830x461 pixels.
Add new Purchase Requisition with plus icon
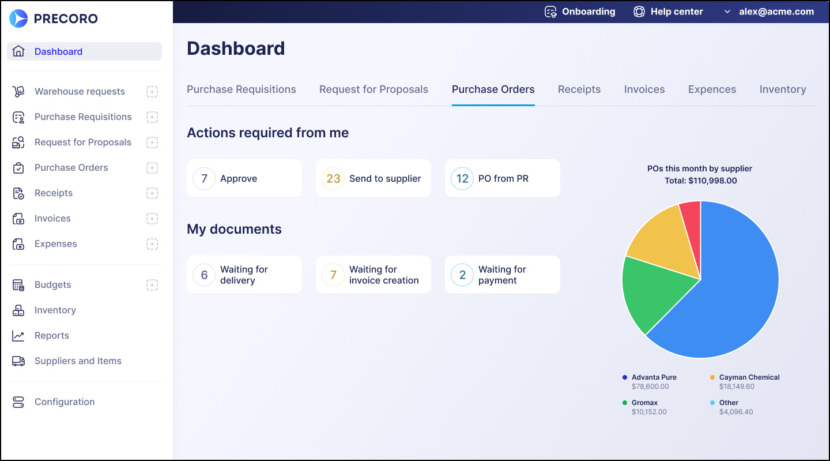point(152,117)
